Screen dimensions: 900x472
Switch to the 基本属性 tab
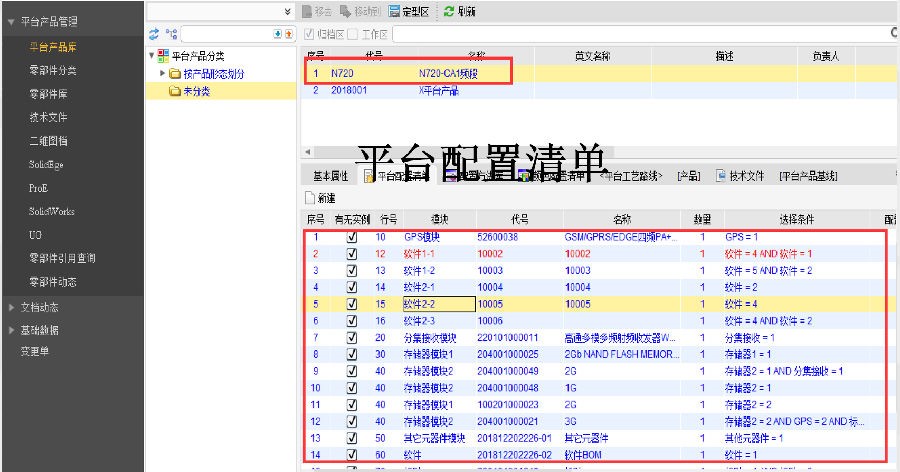tap(330, 176)
